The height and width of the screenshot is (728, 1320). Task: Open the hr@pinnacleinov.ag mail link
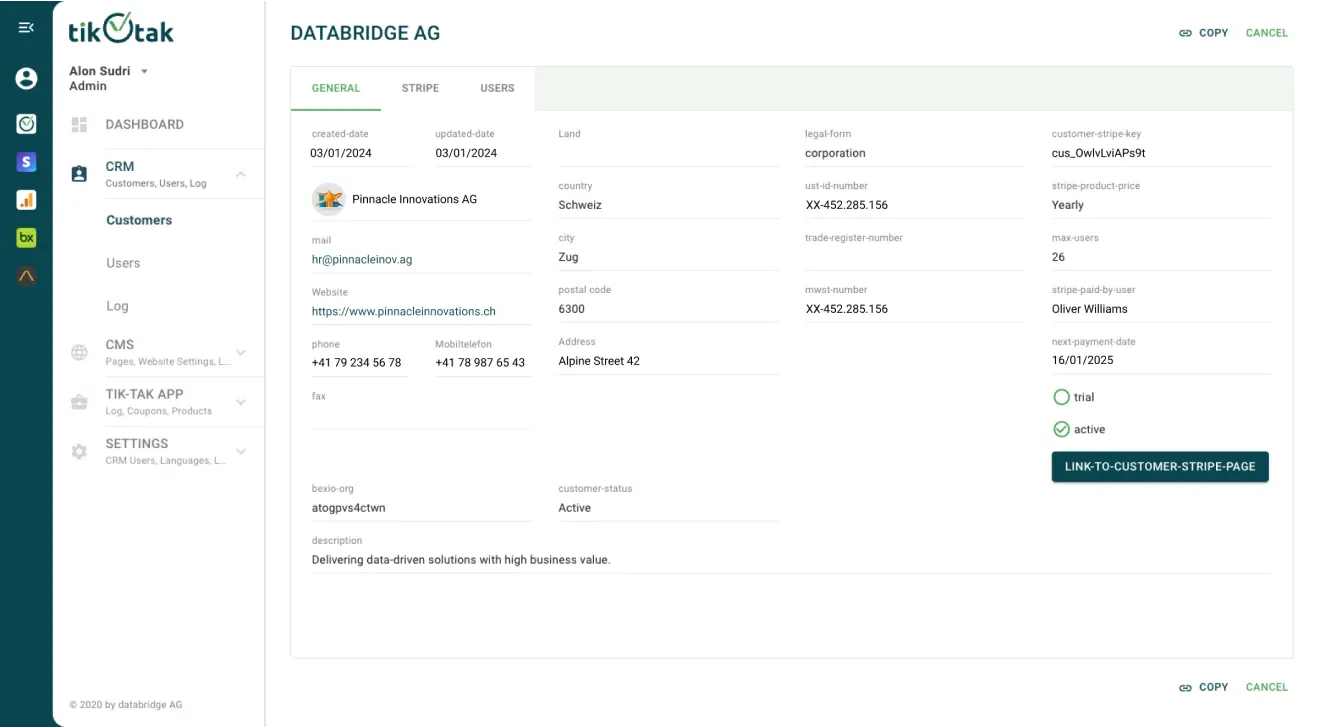point(362,259)
